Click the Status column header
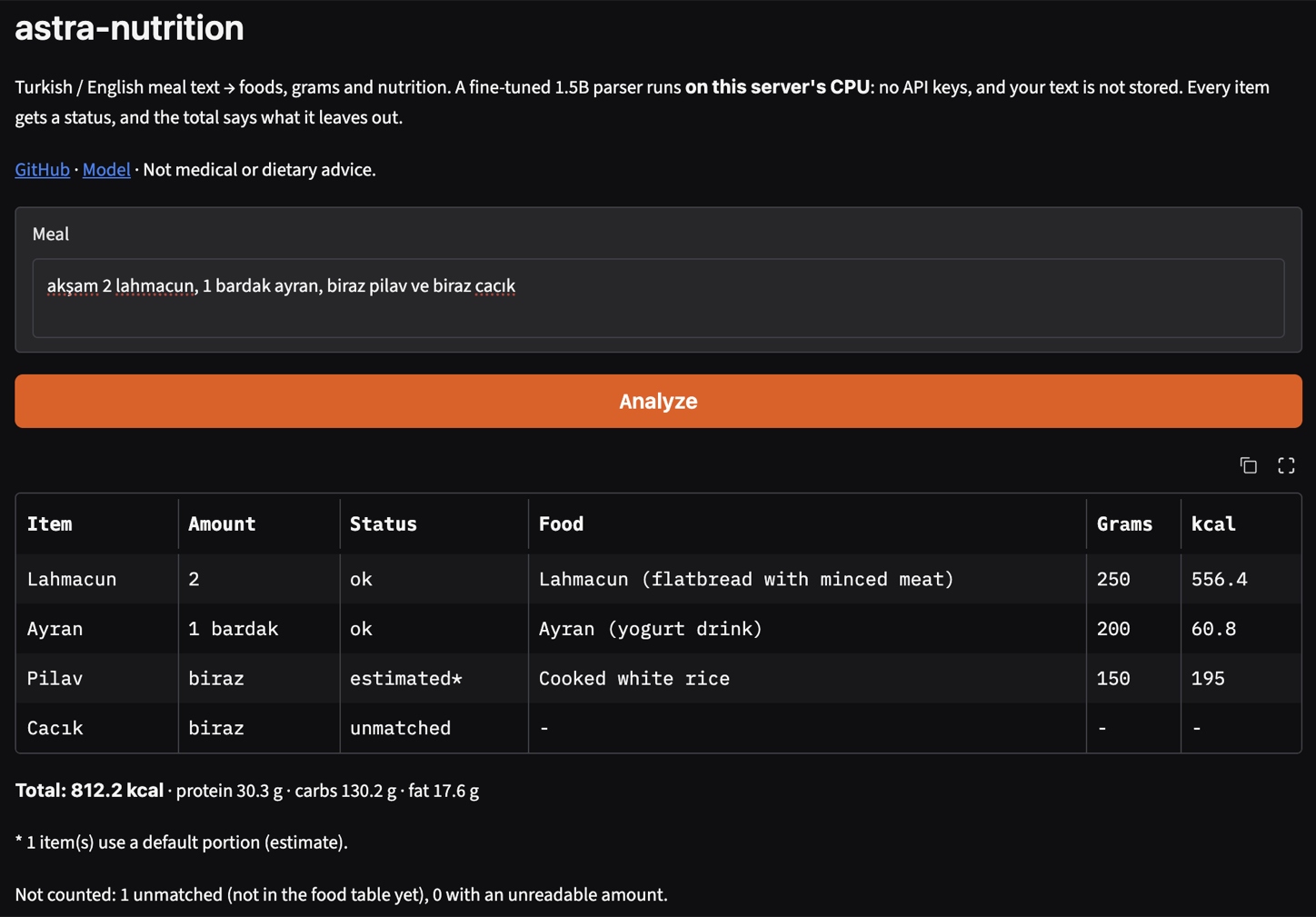Image resolution: width=1316 pixels, height=917 pixels. [434, 523]
